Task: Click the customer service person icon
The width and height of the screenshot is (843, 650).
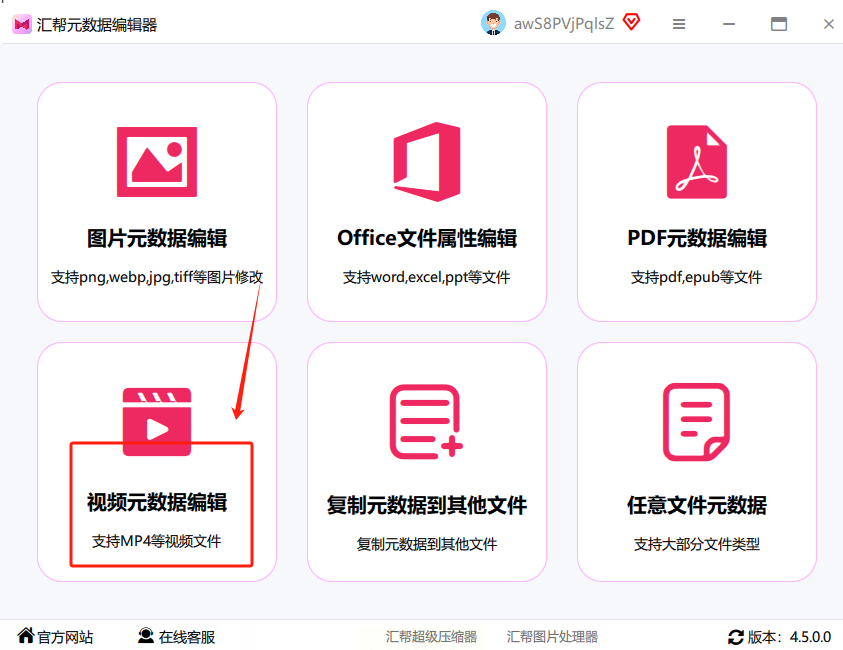Action: pyautogui.click(x=146, y=635)
